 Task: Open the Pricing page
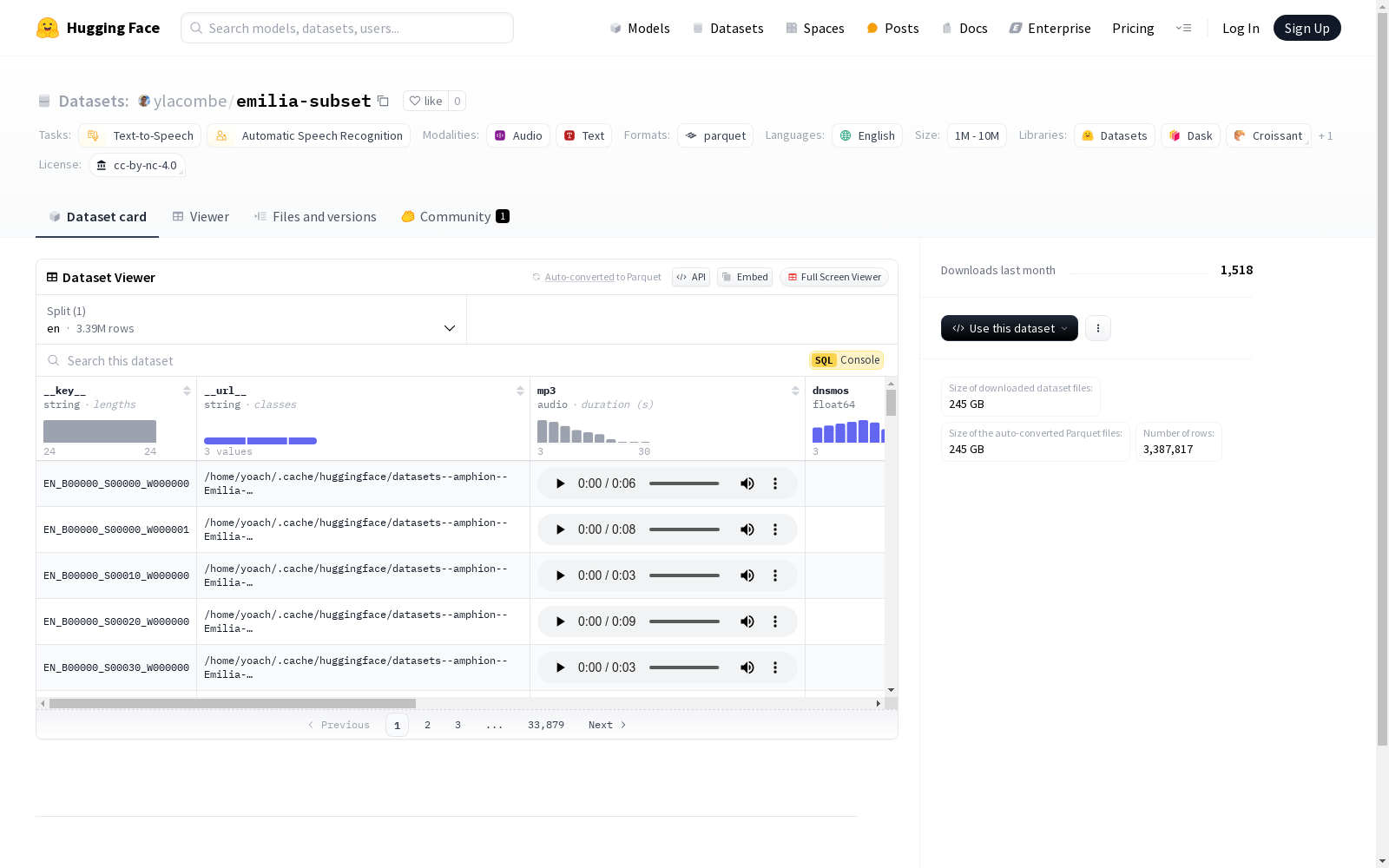click(1133, 28)
